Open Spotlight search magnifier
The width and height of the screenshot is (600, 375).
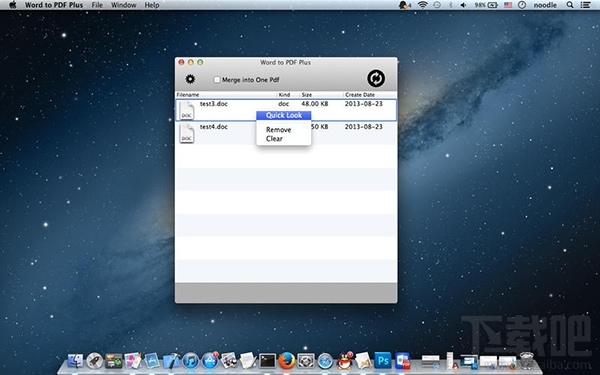click(570, 5)
